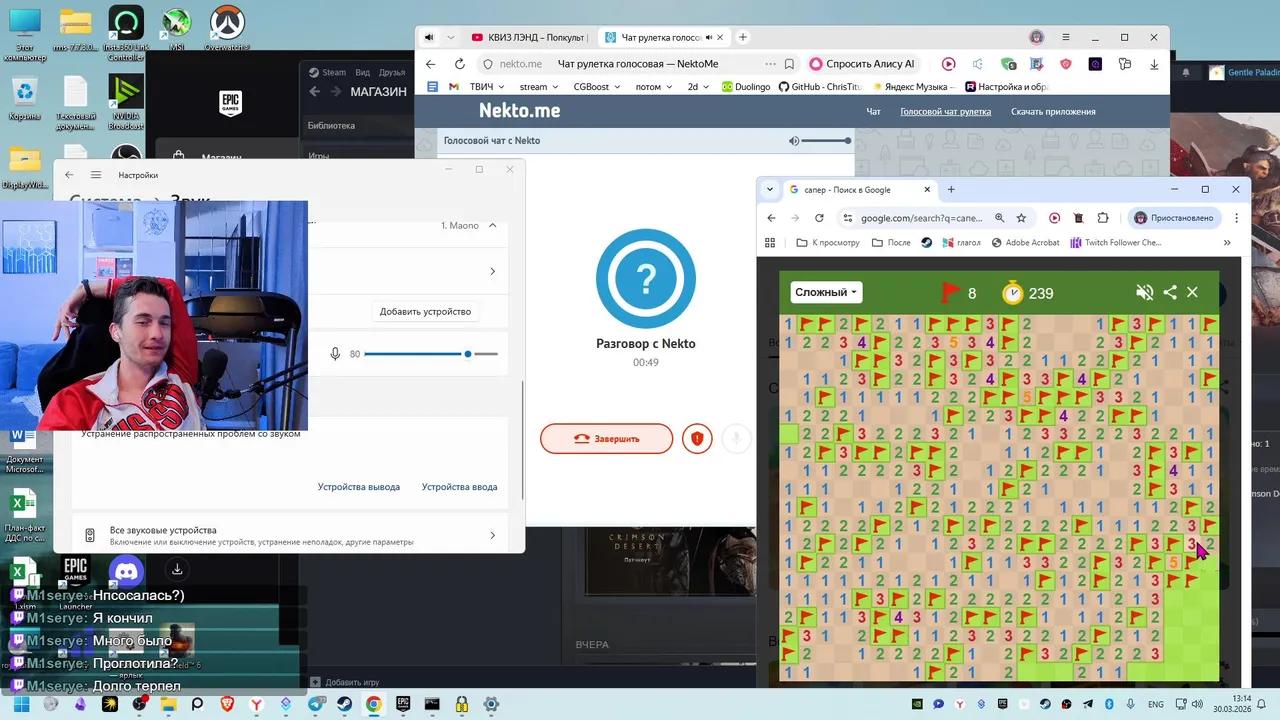This screenshot has width=1280, height=720.
Task: Bookmark page in Yandex Browser
Action: (x=789, y=64)
